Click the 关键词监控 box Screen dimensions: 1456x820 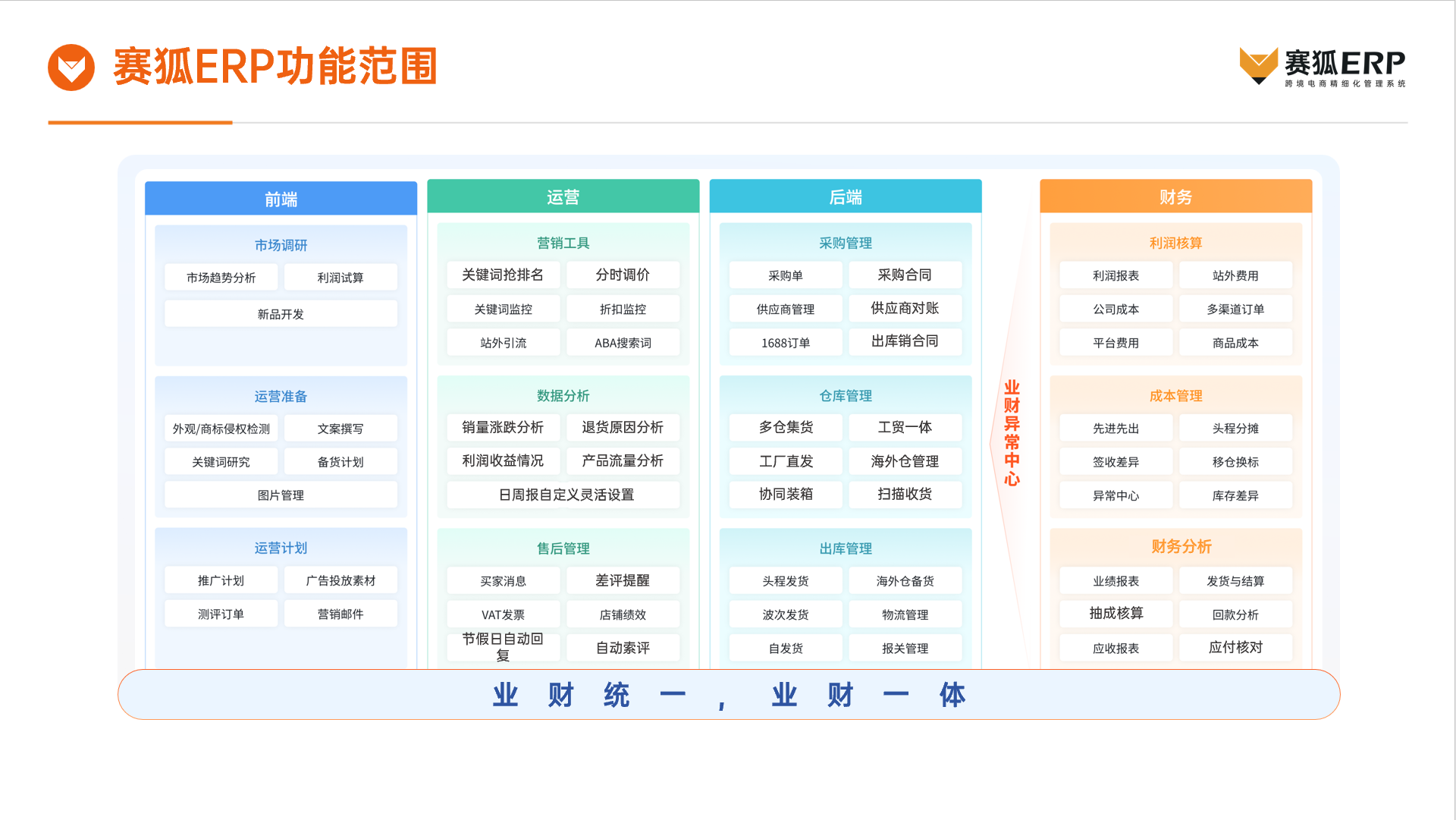[x=503, y=309]
